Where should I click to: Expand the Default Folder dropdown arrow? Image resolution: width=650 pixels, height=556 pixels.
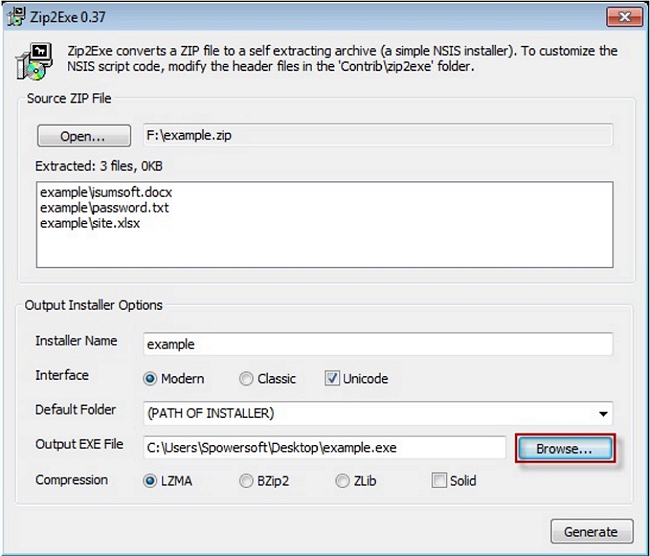[x=603, y=414]
